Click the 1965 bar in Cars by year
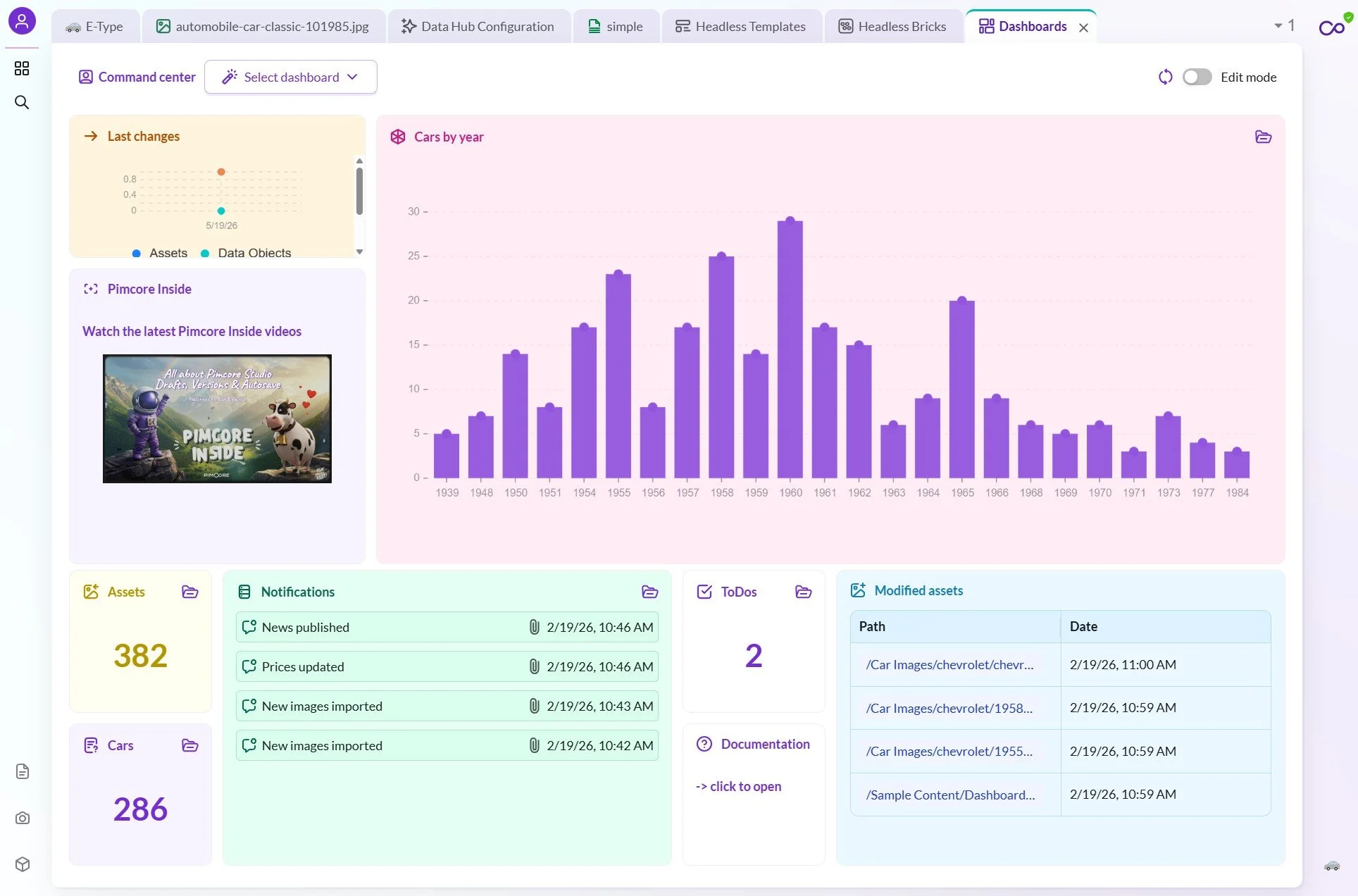The image size is (1358, 896). pos(962,390)
